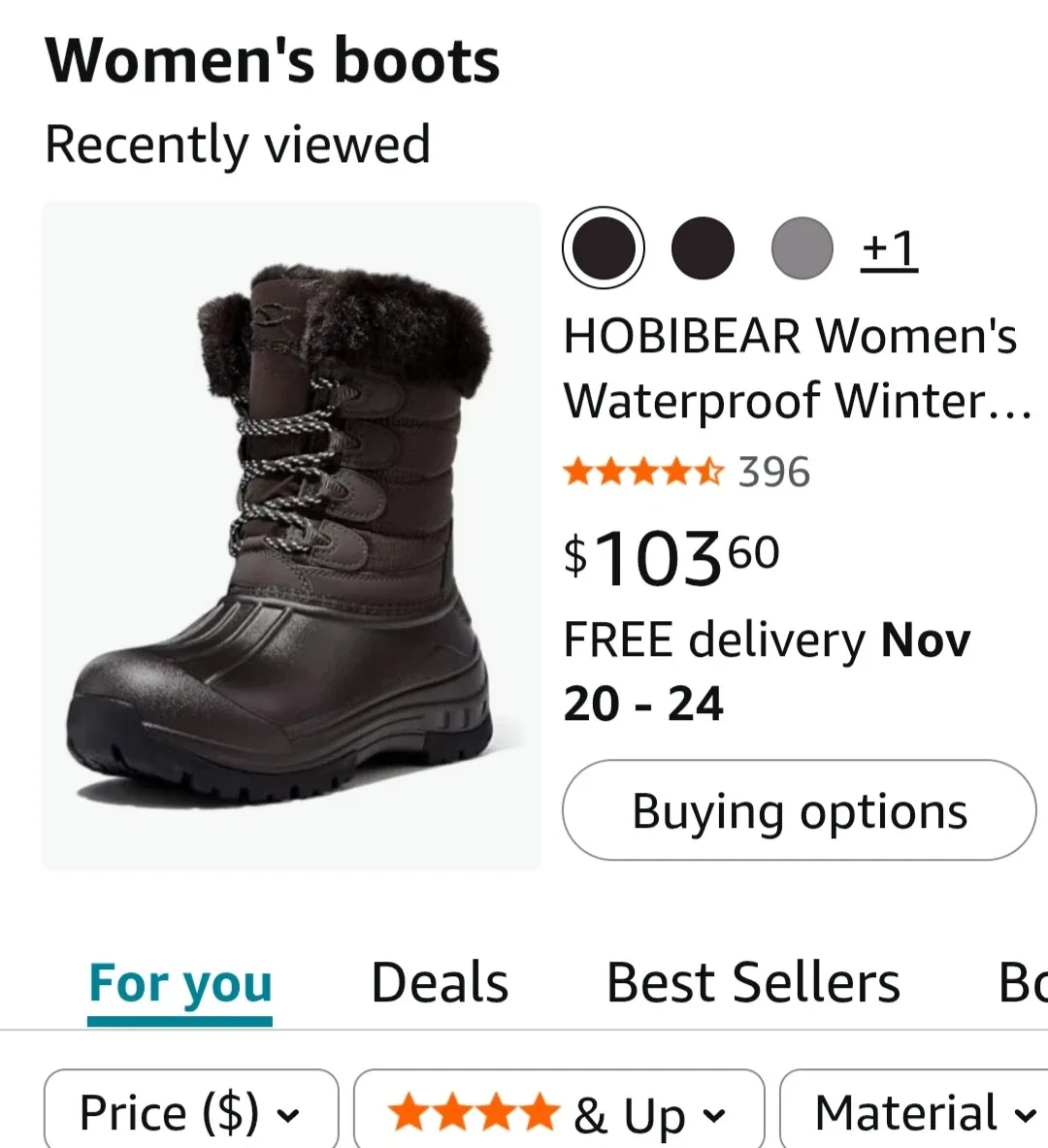
Task: Go to the Best Sellers tab
Action: (x=753, y=983)
